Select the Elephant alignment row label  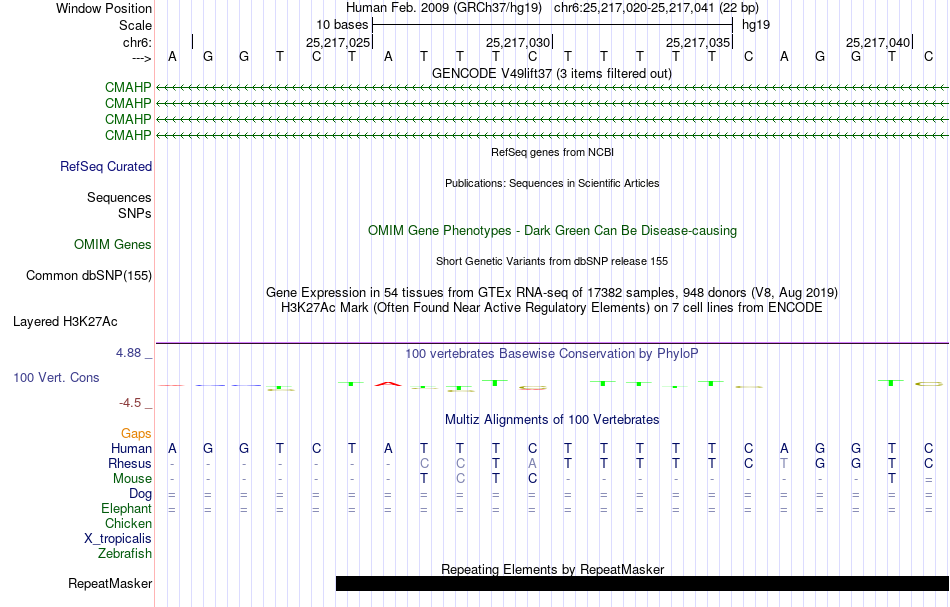(127, 508)
